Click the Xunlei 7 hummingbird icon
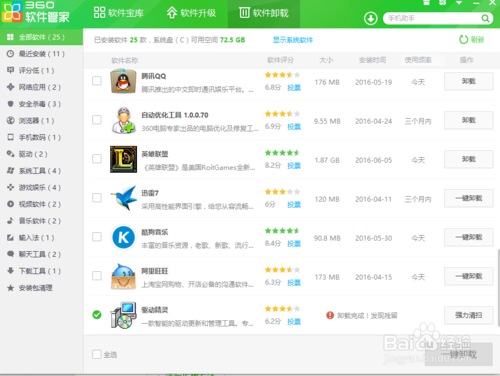500x376 pixels. tap(123, 198)
